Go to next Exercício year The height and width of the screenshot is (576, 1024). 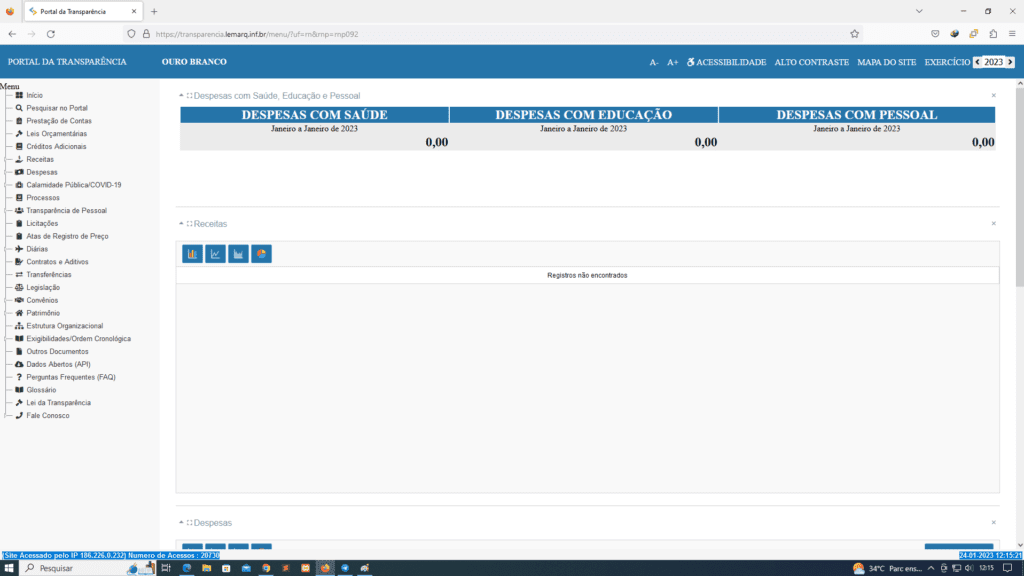click(x=1010, y=62)
